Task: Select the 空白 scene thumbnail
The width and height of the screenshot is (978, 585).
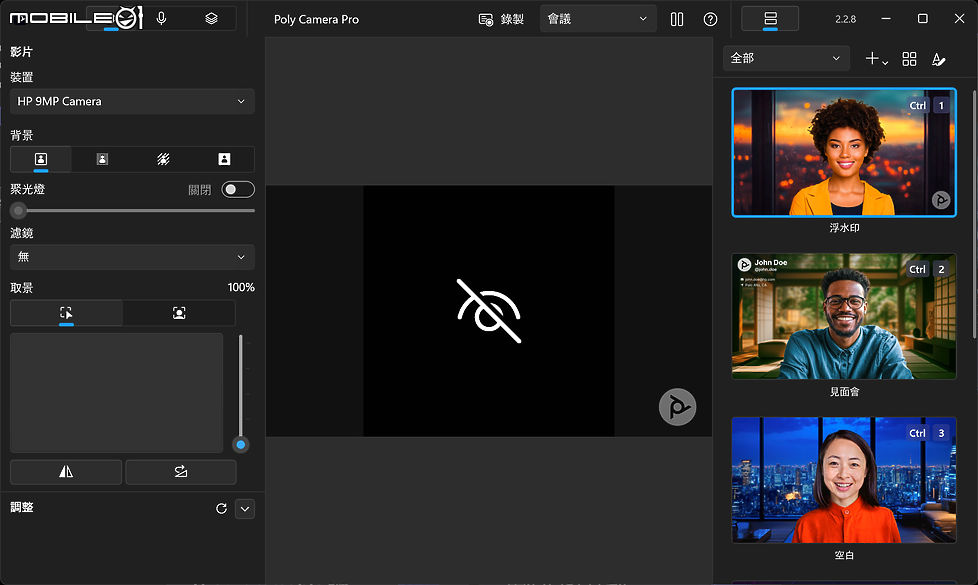Action: [x=844, y=480]
